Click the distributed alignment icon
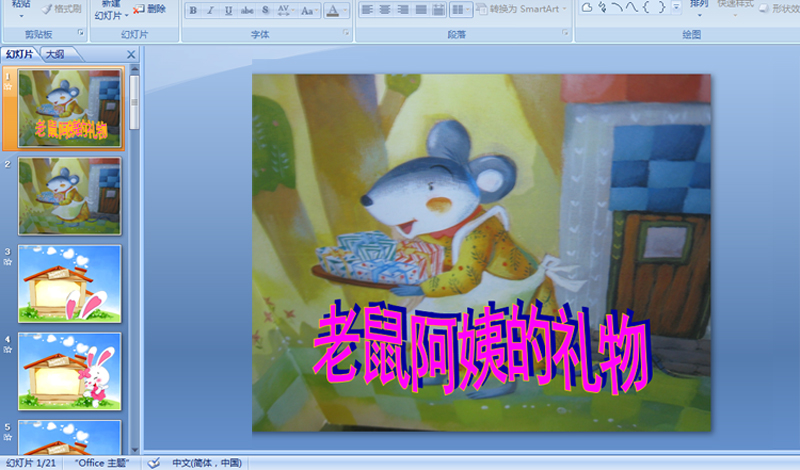The height and width of the screenshot is (470, 800). click(438, 10)
